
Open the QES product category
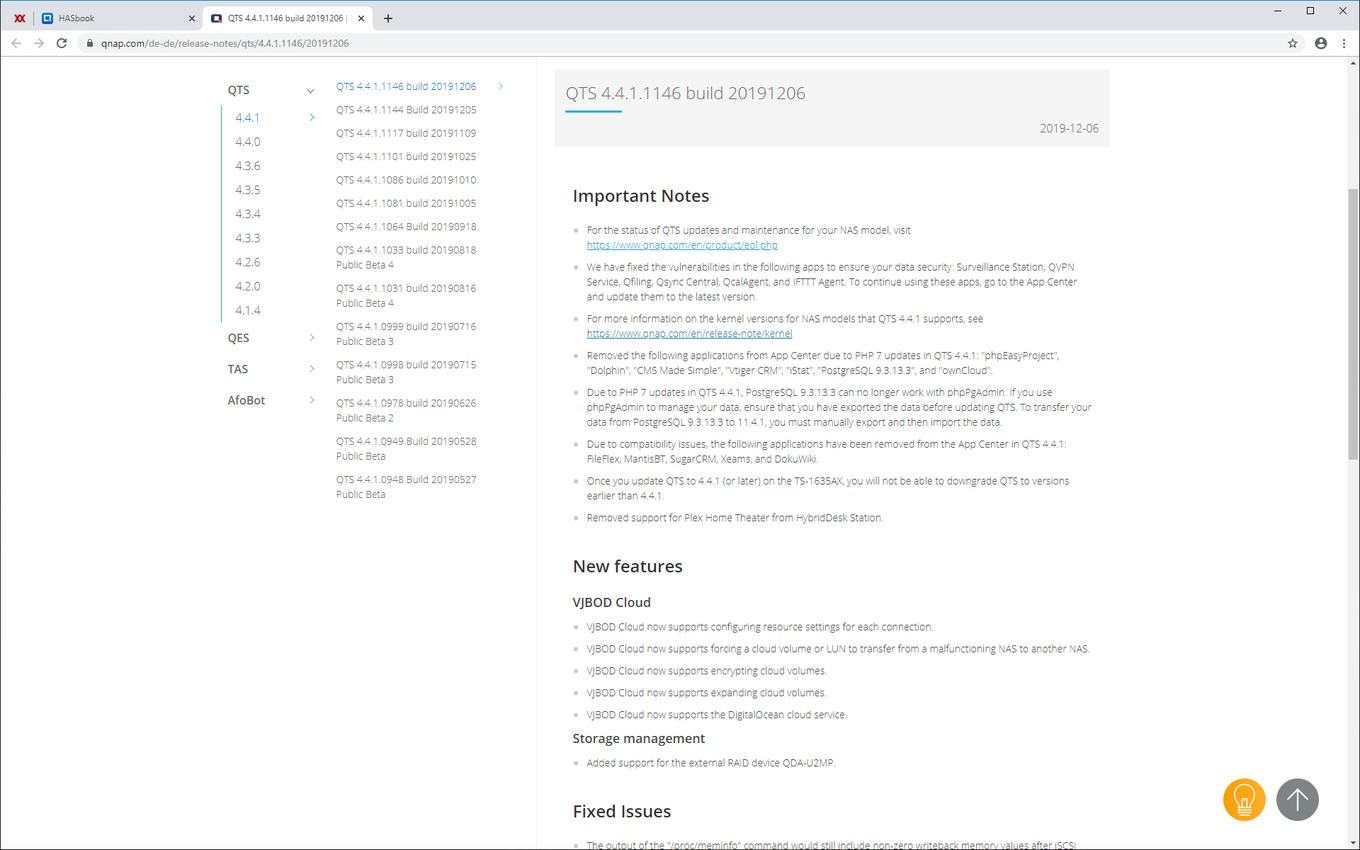[238, 338]
